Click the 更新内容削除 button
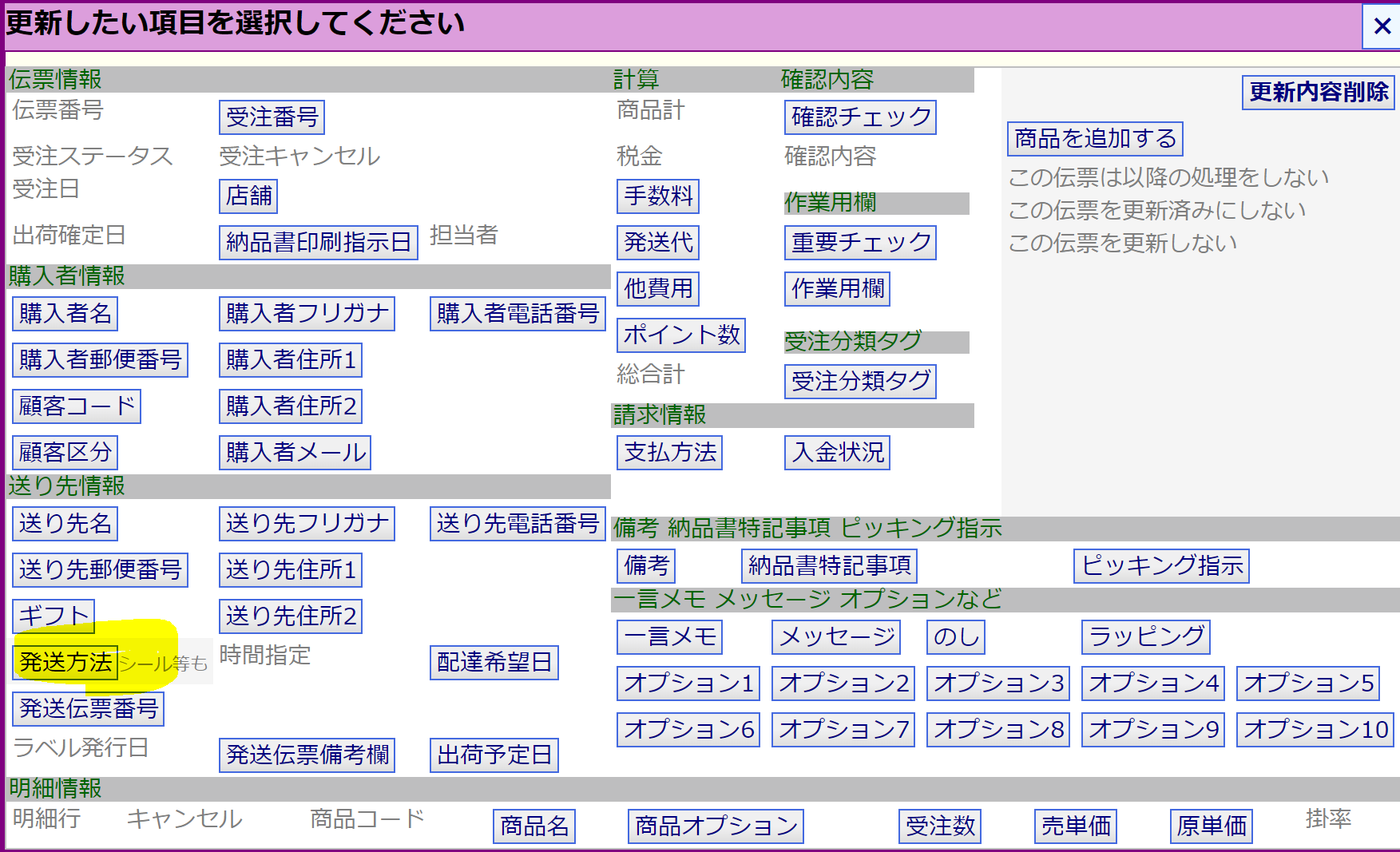The height and width of the screenshot is (852, 1400). (1319, 92)
